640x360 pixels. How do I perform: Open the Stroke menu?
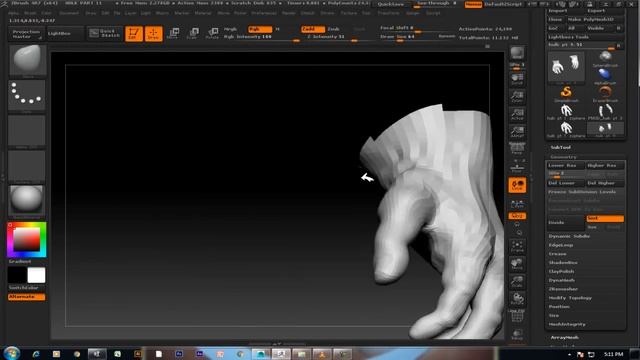[327, 13]
